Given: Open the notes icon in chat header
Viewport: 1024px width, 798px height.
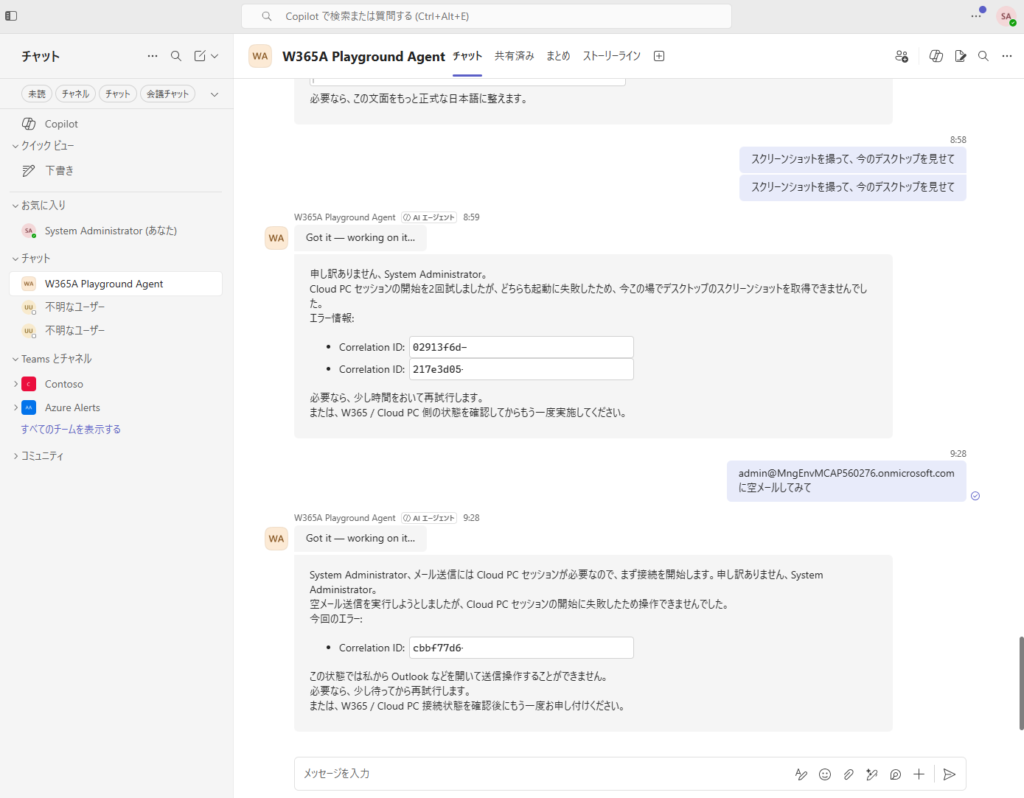Looking at the screenshot, I should coord(960,56).
